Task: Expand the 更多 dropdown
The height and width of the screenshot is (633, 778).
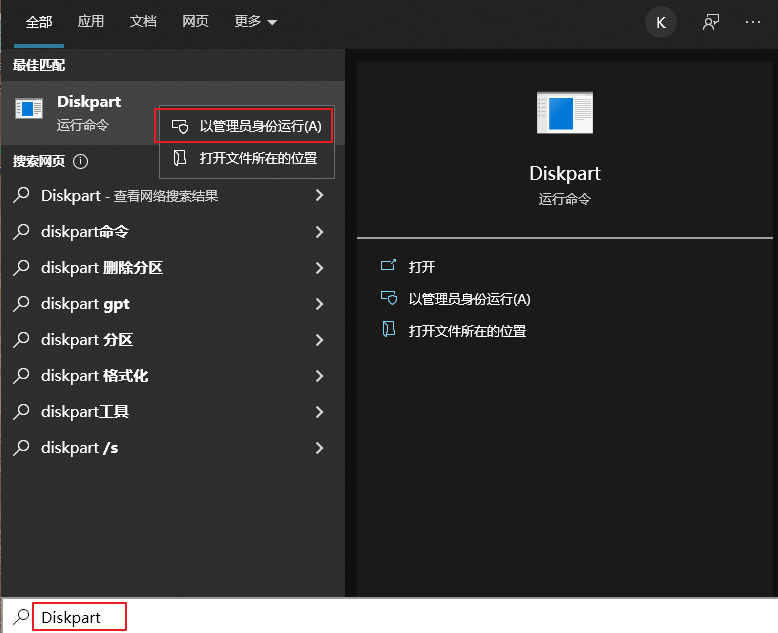Action: (x=256, y=21)
